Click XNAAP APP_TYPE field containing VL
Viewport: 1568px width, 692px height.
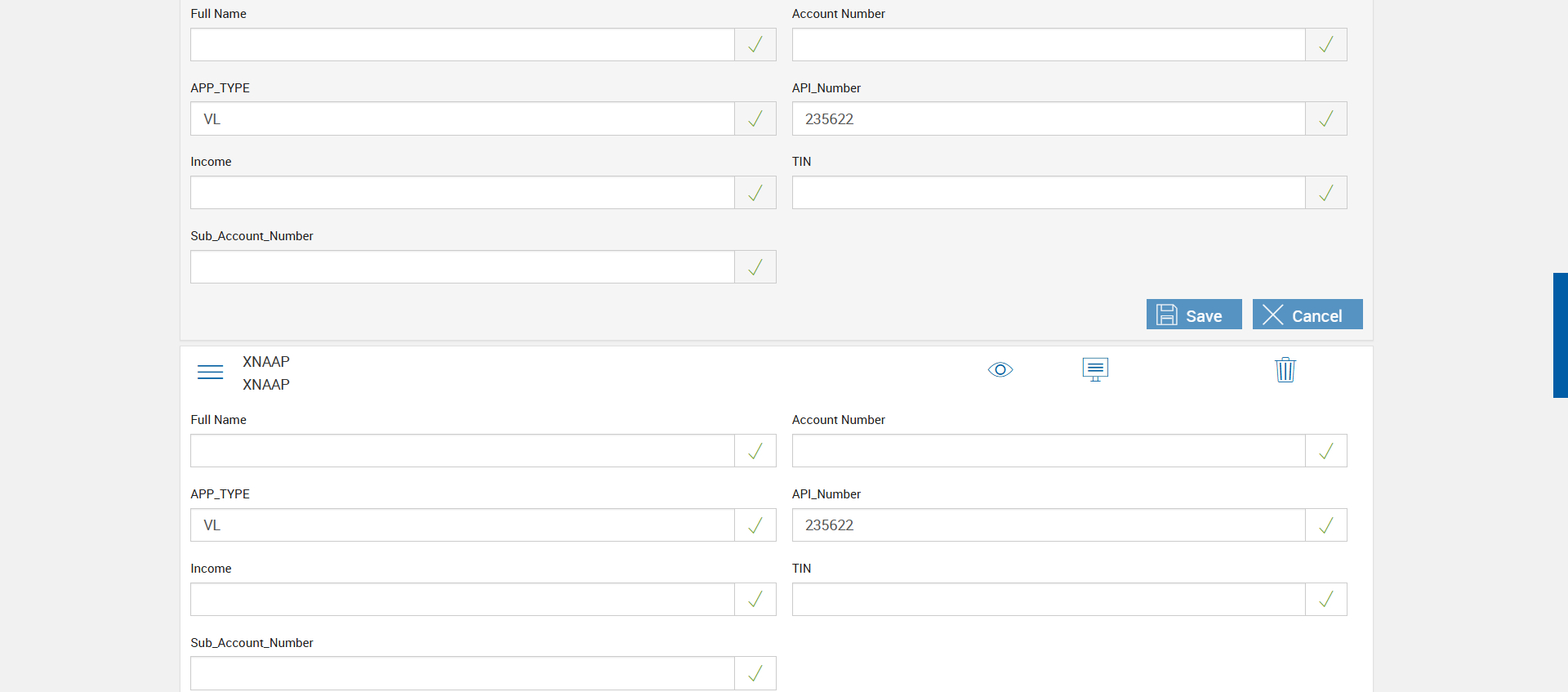pos(462,525)
